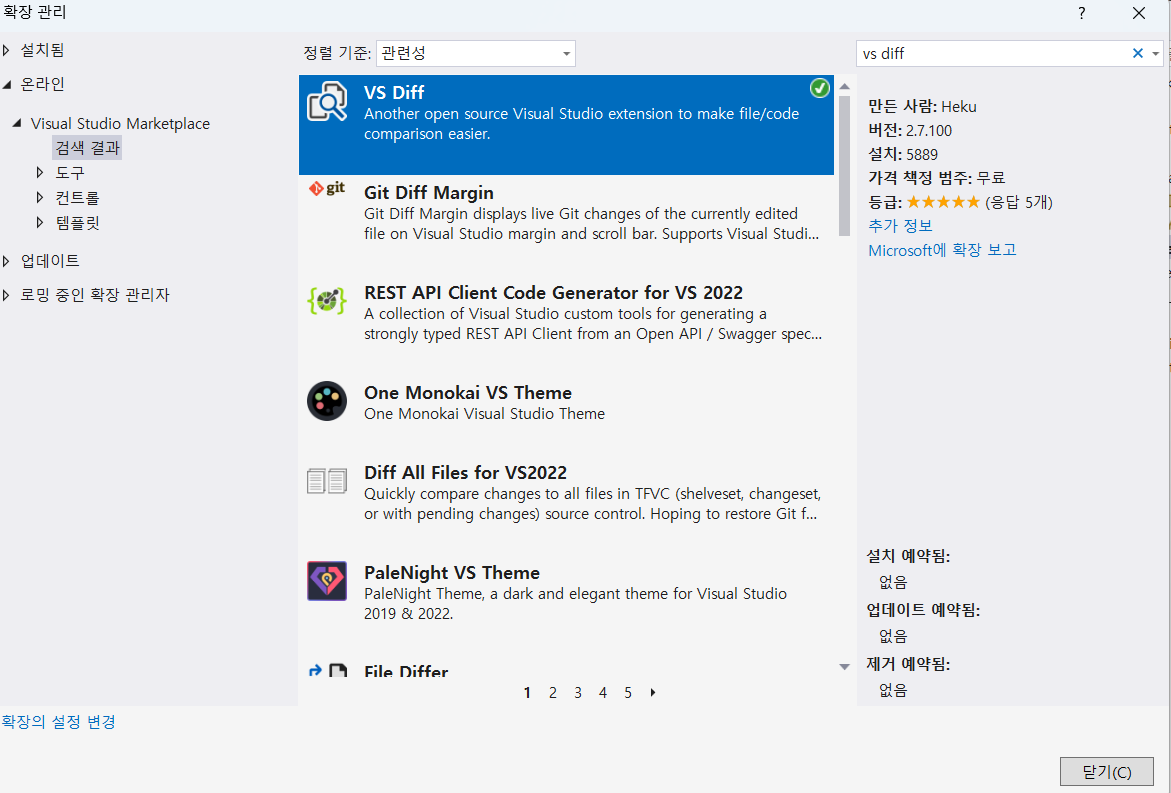Click the 업데이트 예약됨 label
1171x793 pixels.
[x=923, y=610]
